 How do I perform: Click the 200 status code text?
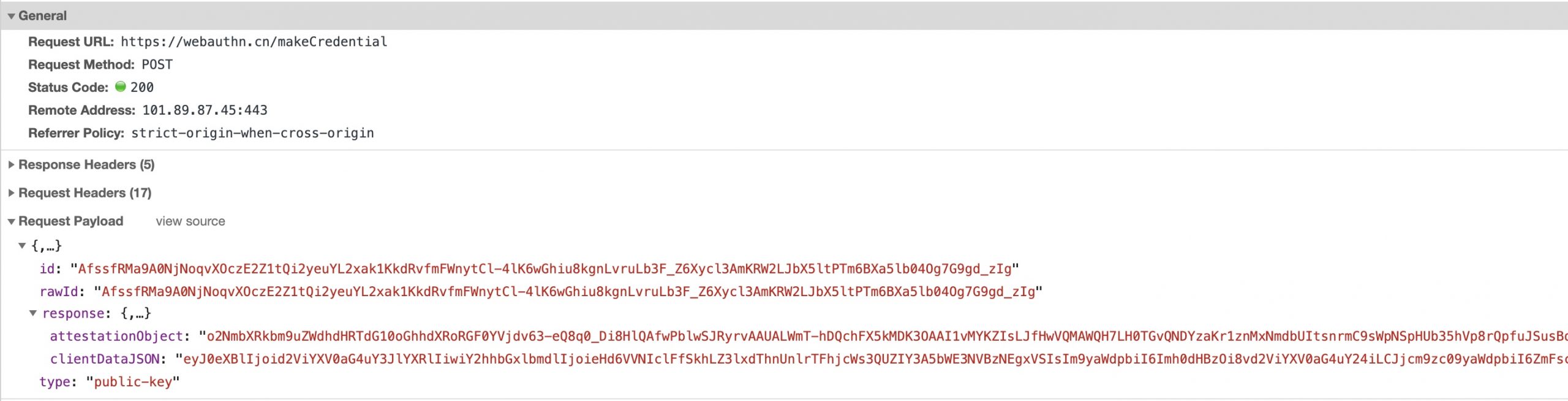coord(142,87)
